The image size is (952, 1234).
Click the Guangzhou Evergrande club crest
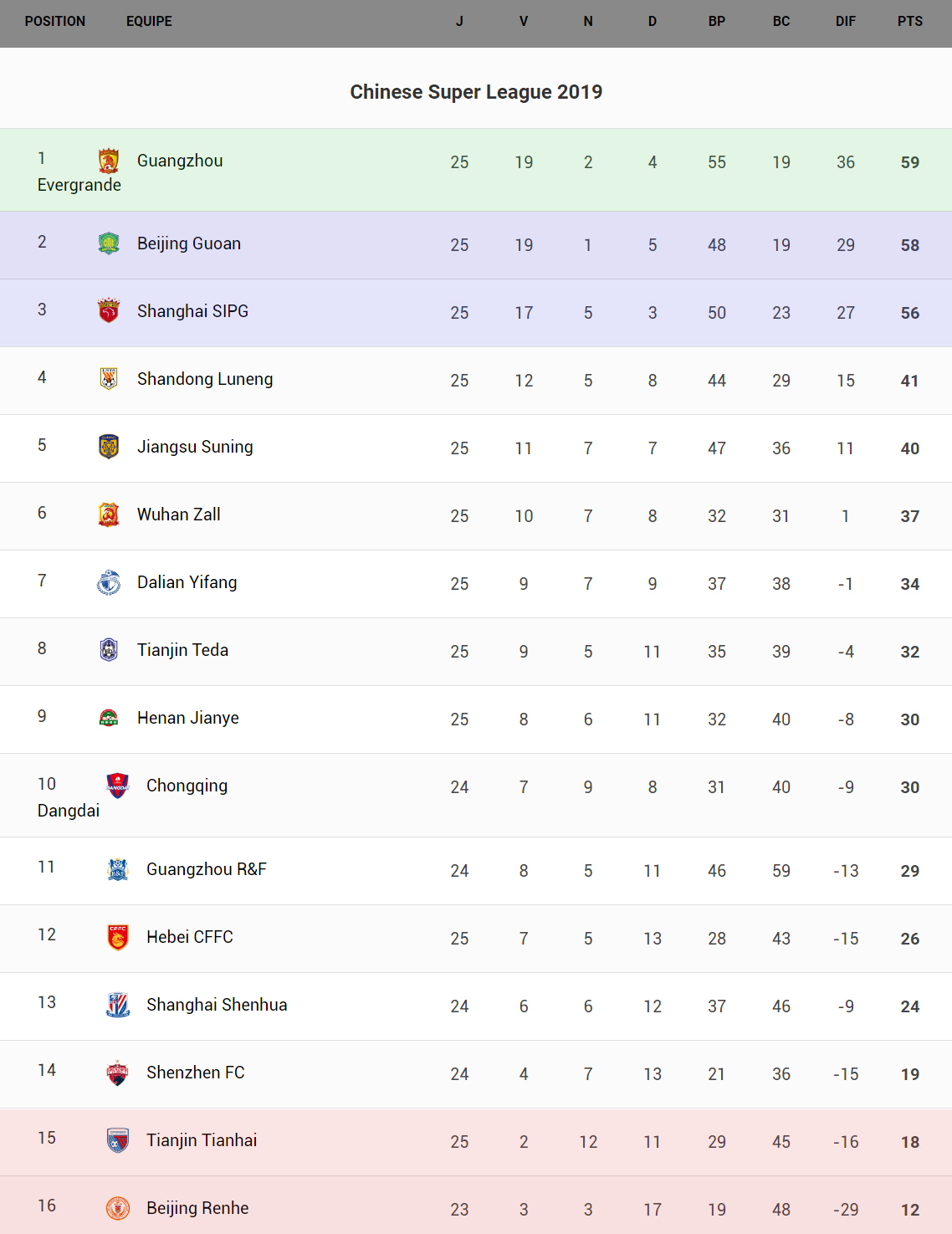click(x=109, y=161)
